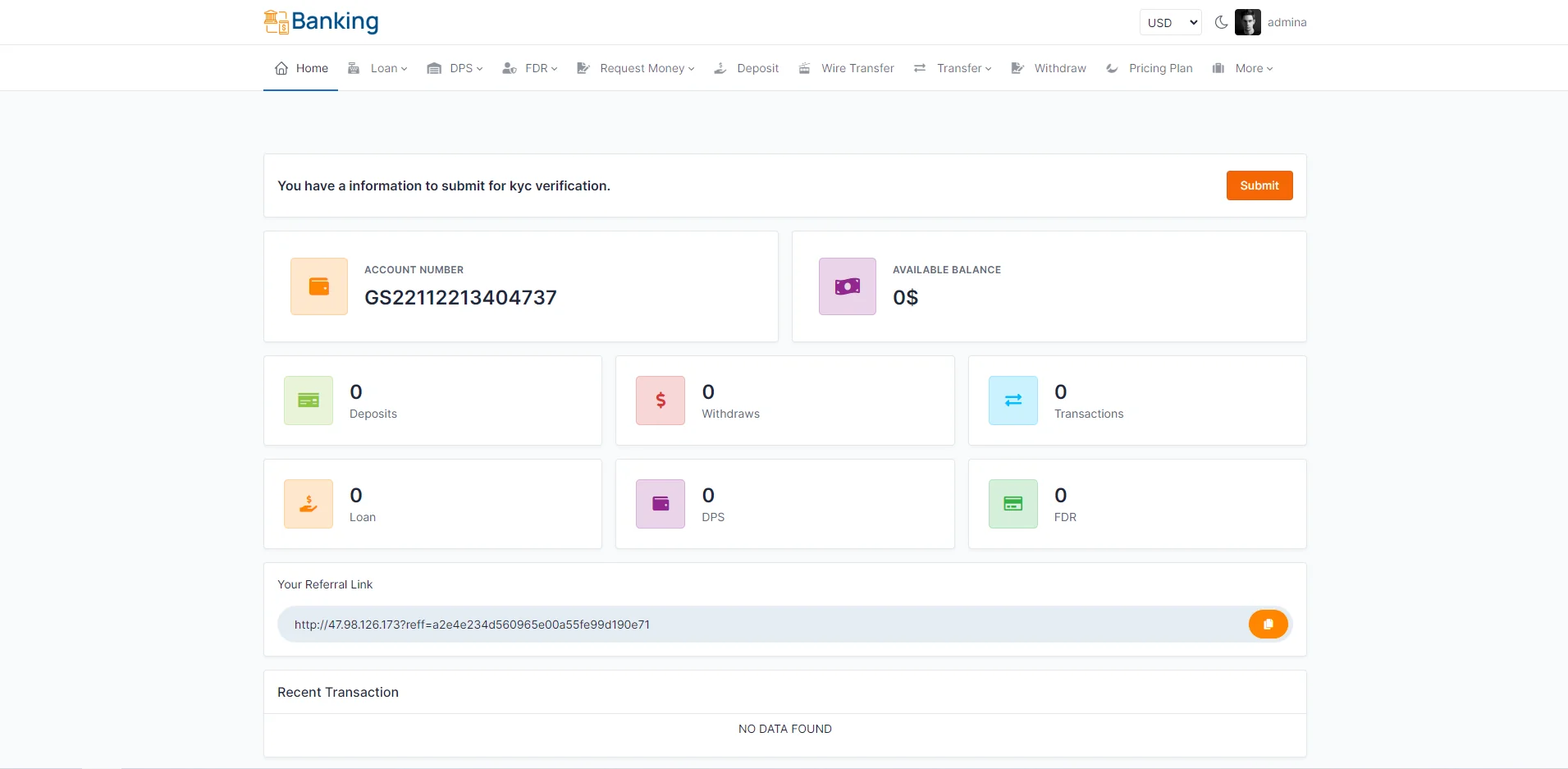Expand the More menu
This screenshot has height=769, width=1568.
[1243, 68]
